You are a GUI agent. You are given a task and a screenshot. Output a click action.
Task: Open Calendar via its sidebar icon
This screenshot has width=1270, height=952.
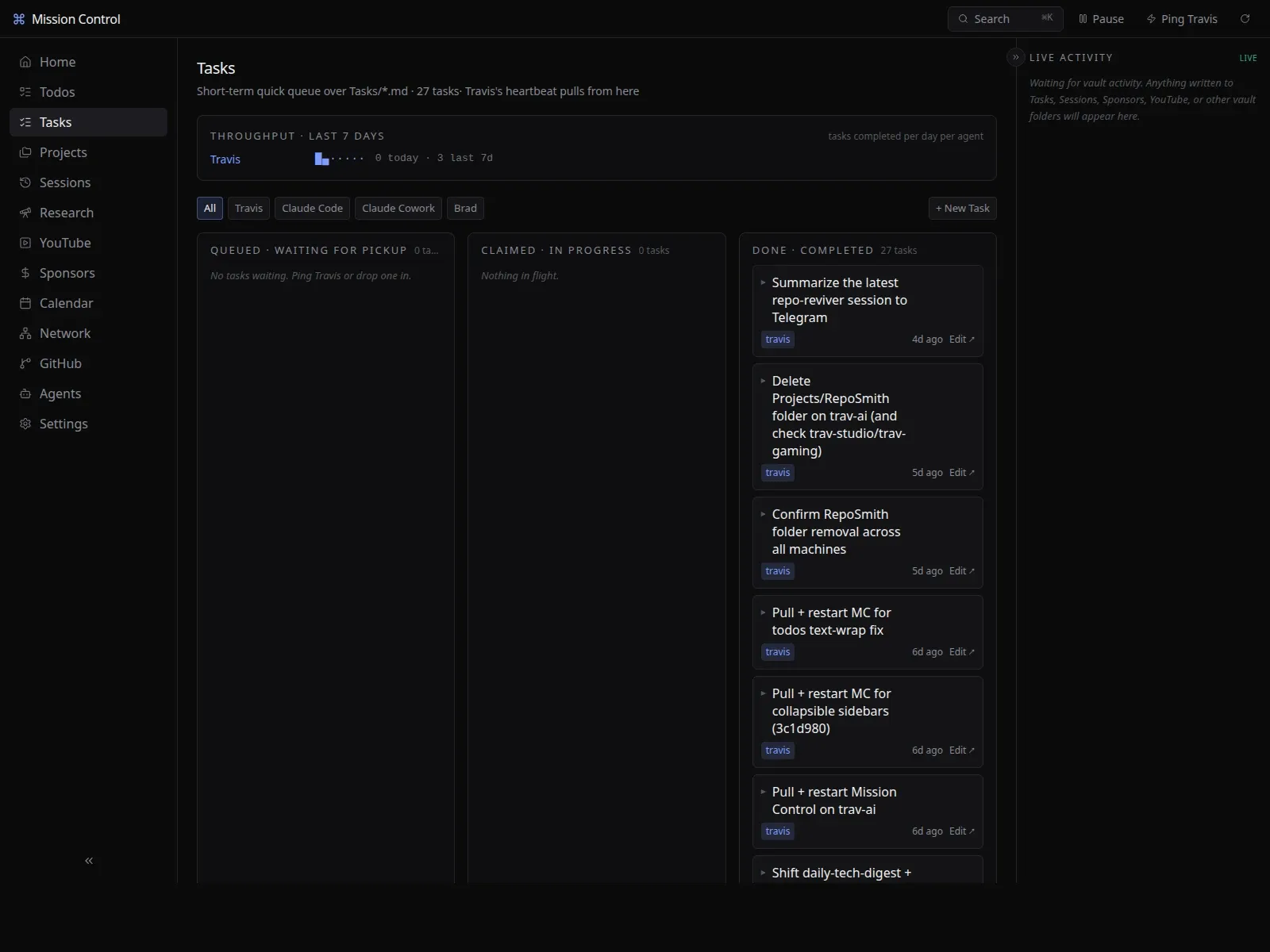25,303
